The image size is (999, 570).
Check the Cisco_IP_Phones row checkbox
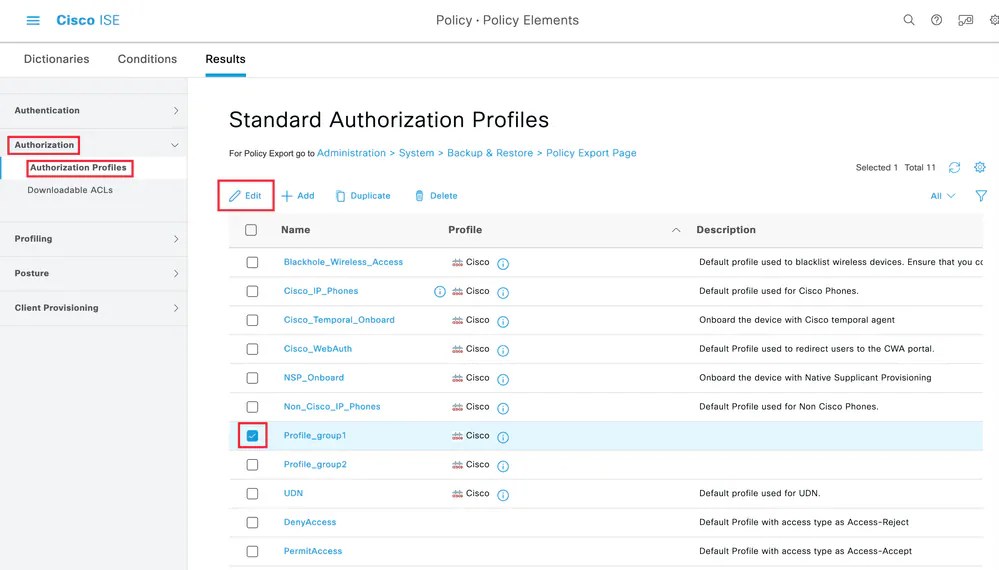(x=252, y=291)
